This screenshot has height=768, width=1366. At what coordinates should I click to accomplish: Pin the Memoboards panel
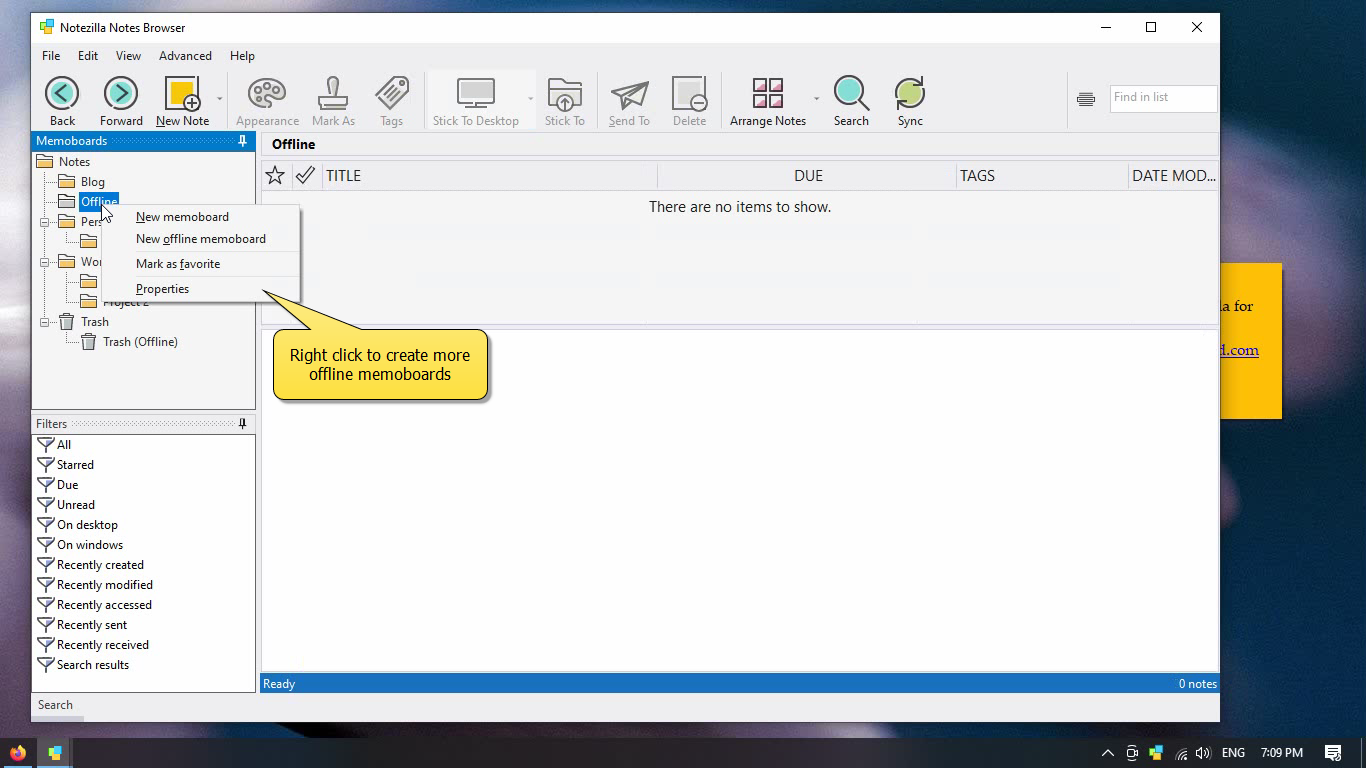tap(242, 141)
